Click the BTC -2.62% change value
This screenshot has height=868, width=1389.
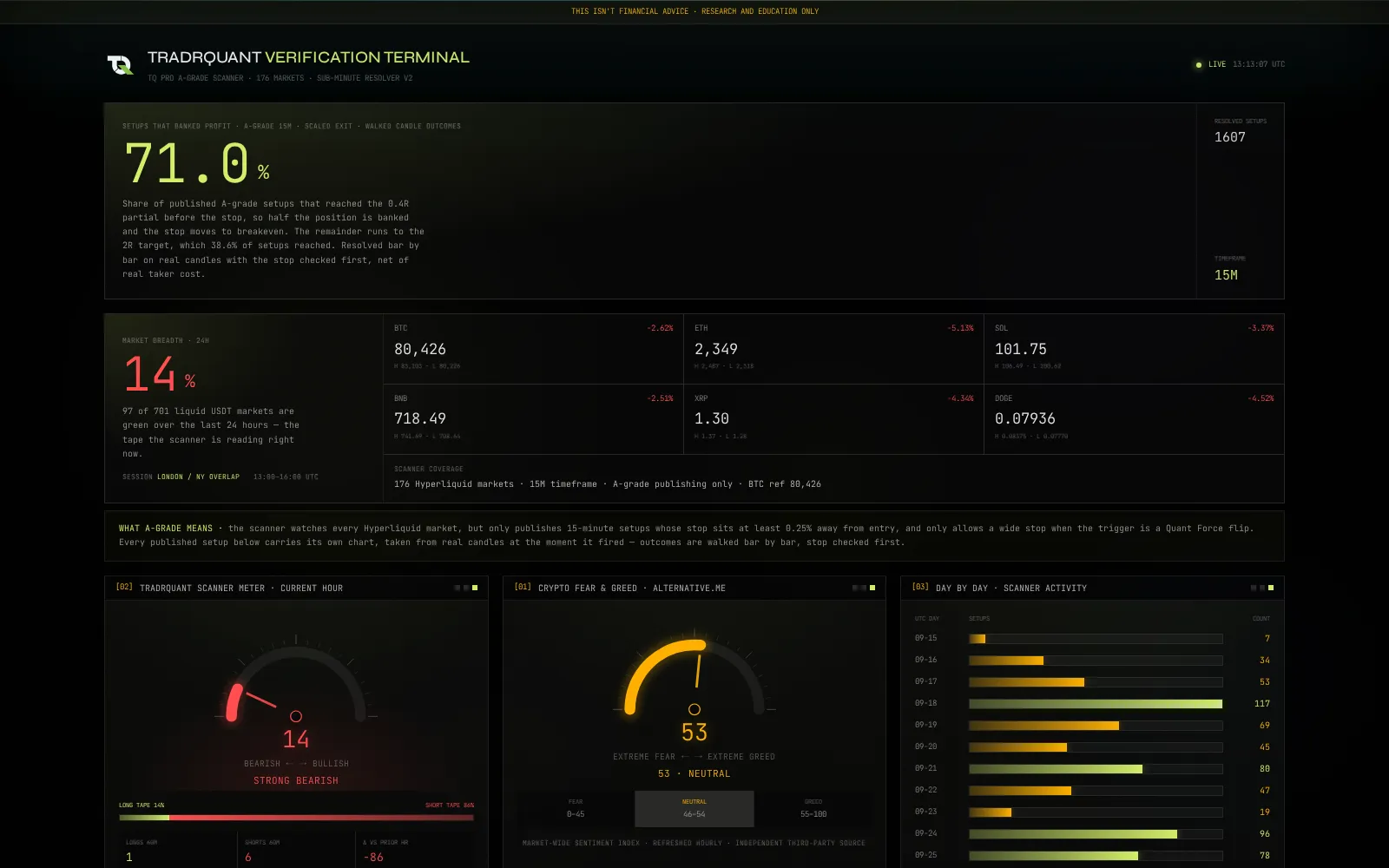[660, 328]
